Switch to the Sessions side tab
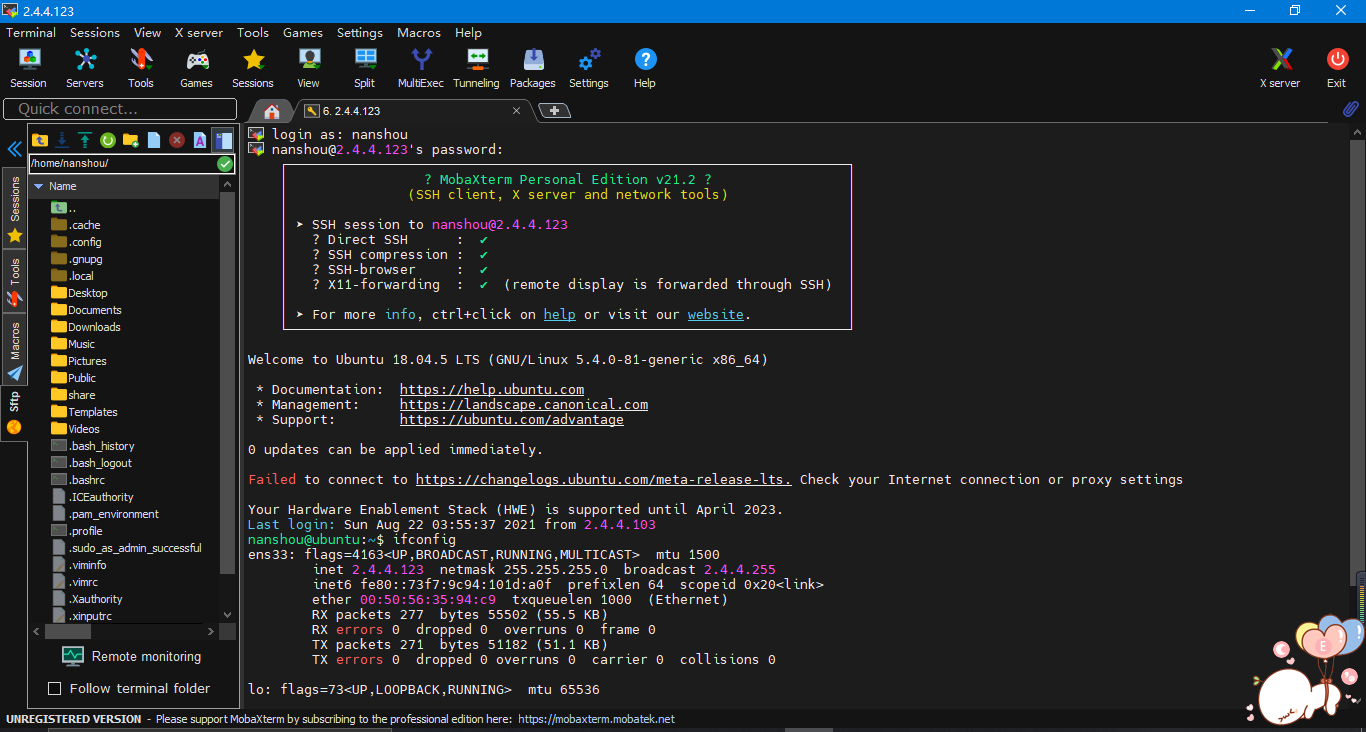Image resolution: width=1366 pixels, height=732 pixels. pos(14,208)
